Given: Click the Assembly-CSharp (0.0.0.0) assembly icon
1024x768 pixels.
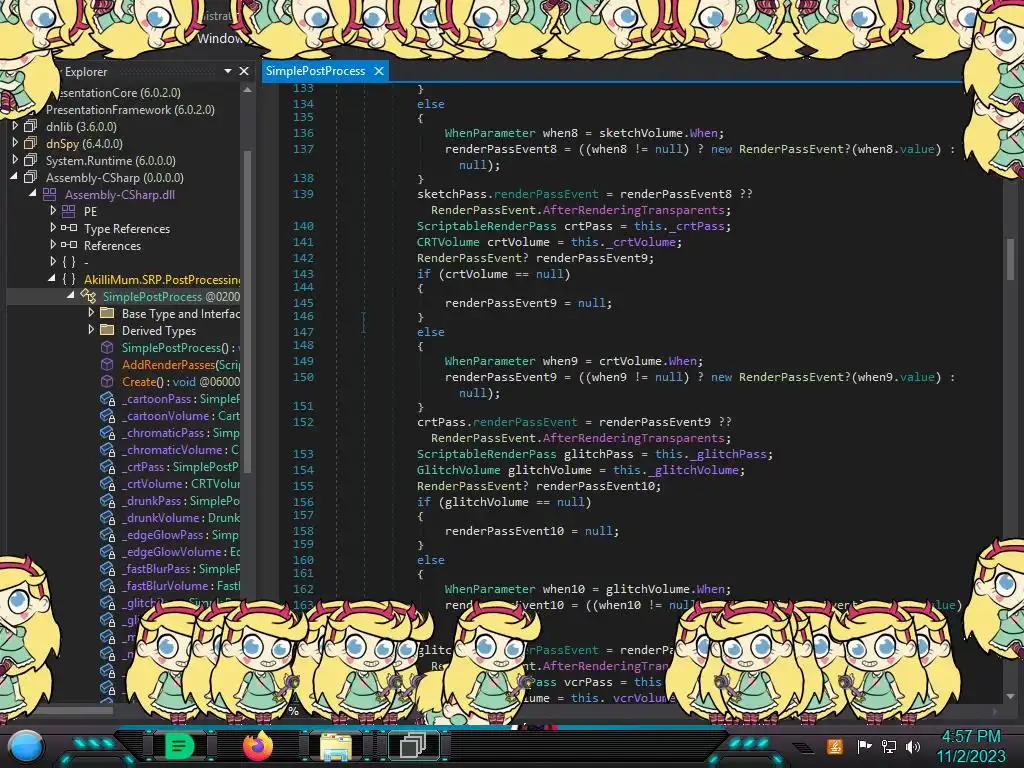Looking at the screenshot, I should click(x=30, y=177).
